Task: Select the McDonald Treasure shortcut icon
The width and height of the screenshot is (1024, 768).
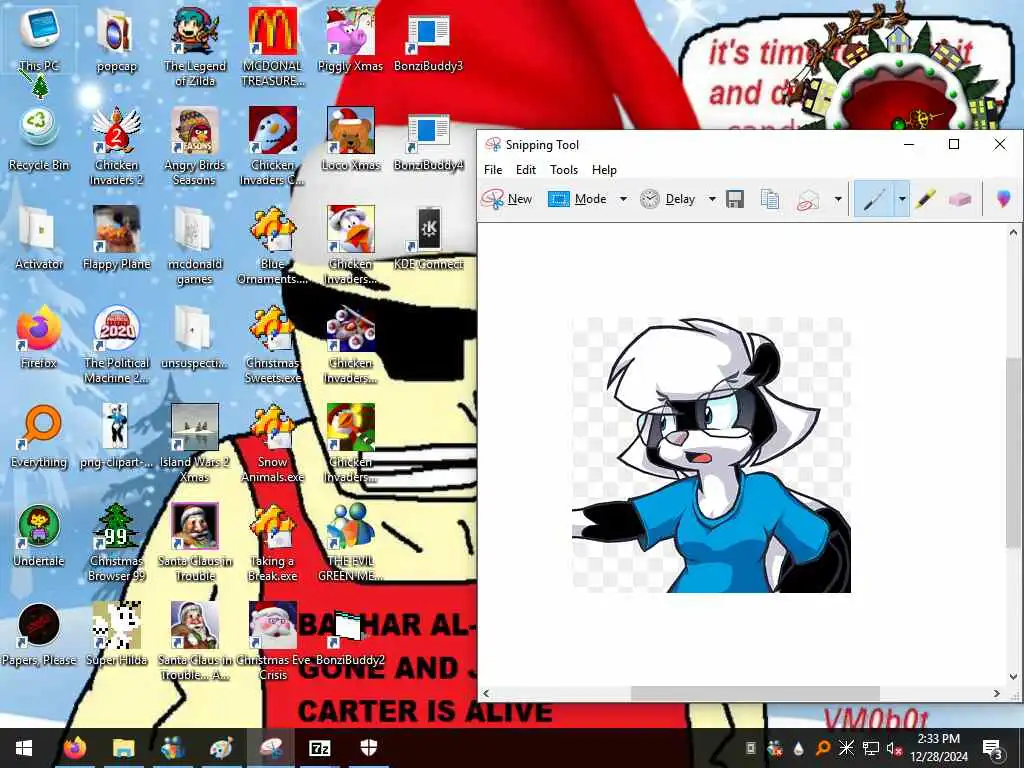Action: coord(272,47)
